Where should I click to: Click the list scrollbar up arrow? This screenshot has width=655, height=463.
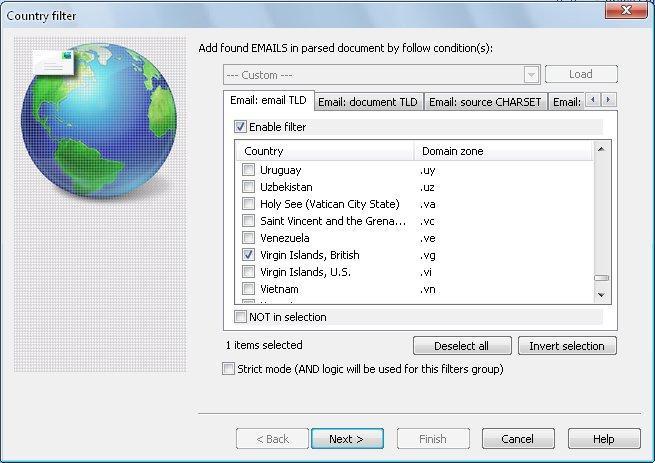[x=601, y=149]
